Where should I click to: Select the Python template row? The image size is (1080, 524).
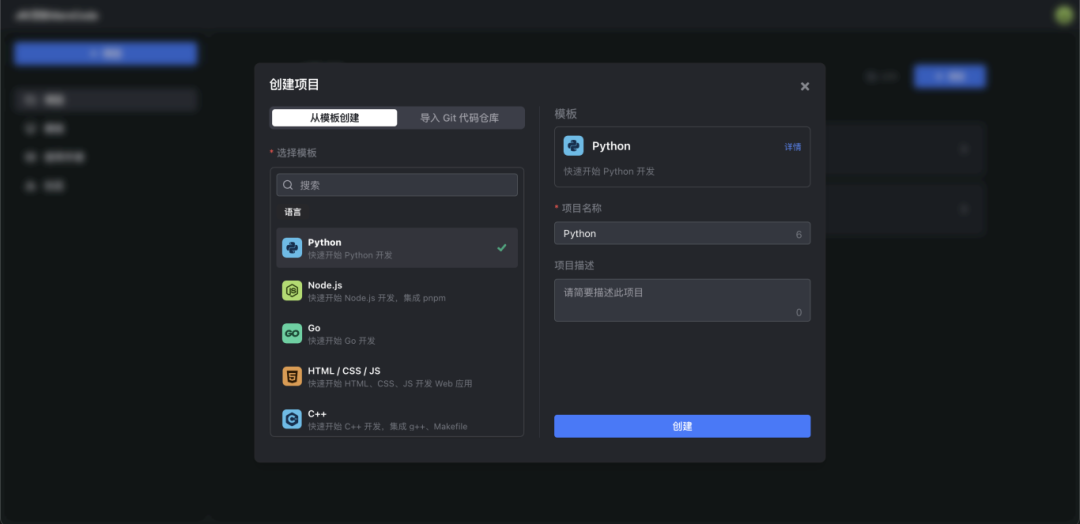point(397,248)
